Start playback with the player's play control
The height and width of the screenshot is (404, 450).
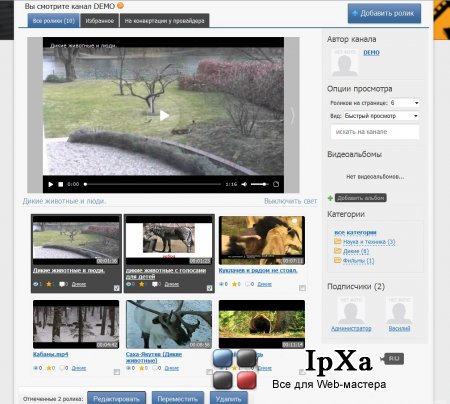coord(51,184)
